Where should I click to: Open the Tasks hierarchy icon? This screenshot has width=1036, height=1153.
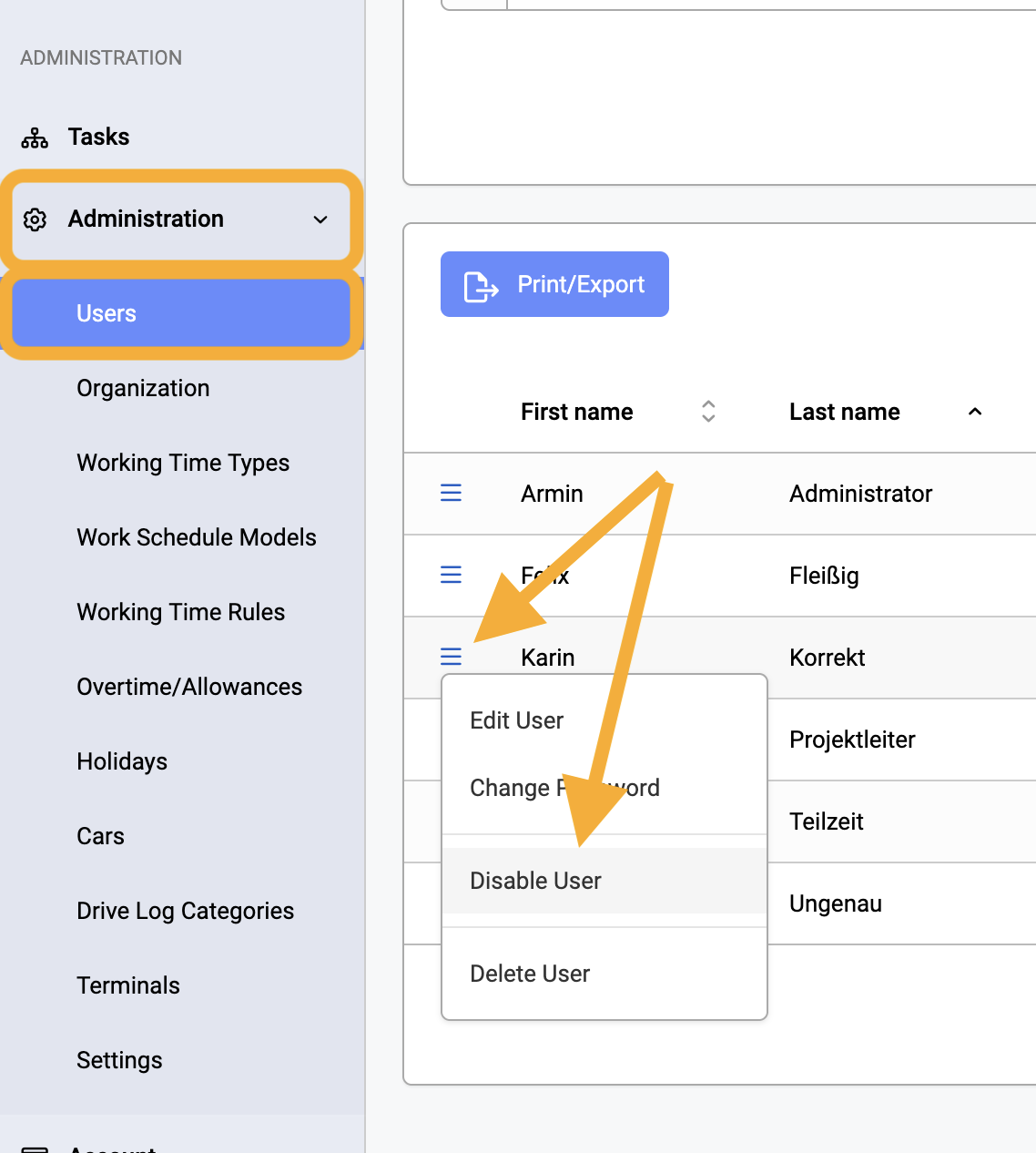pyautogui.click(x=35, y=138)
